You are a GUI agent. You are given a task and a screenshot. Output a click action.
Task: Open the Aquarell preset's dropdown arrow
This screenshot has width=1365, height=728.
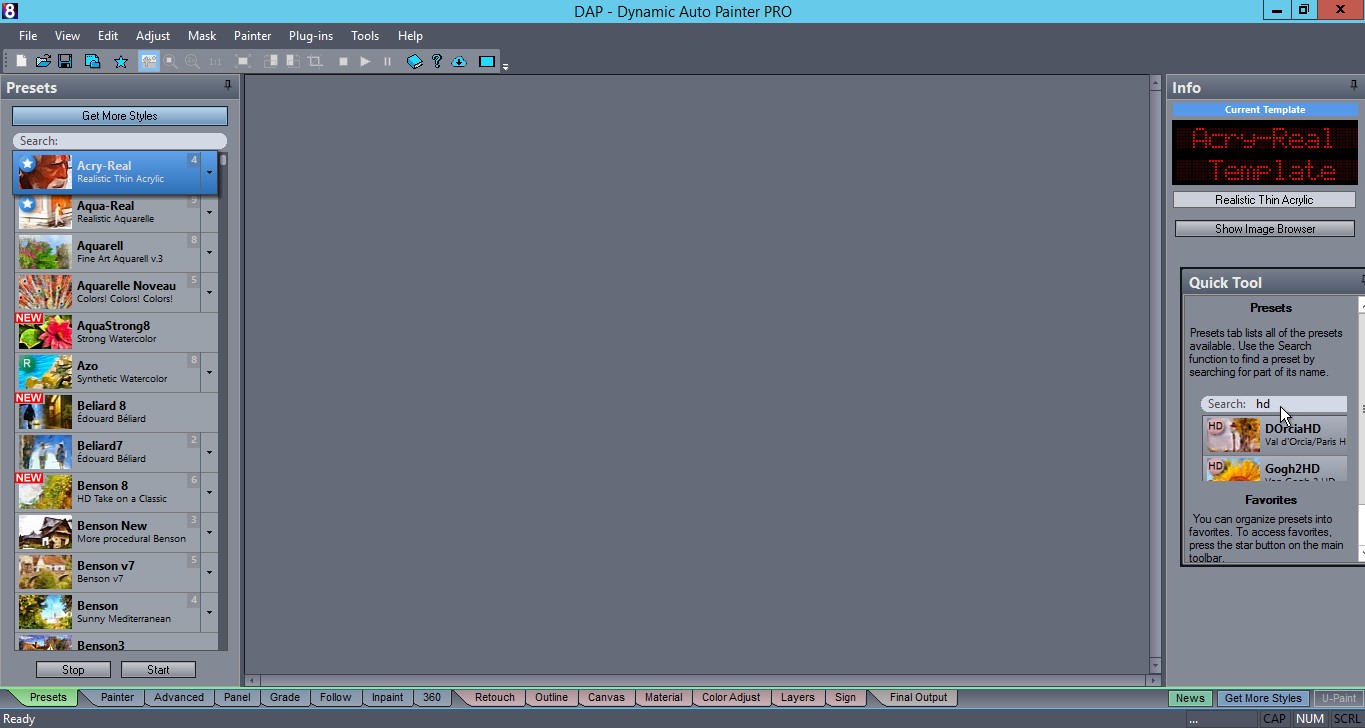click(x=209, y=252)
